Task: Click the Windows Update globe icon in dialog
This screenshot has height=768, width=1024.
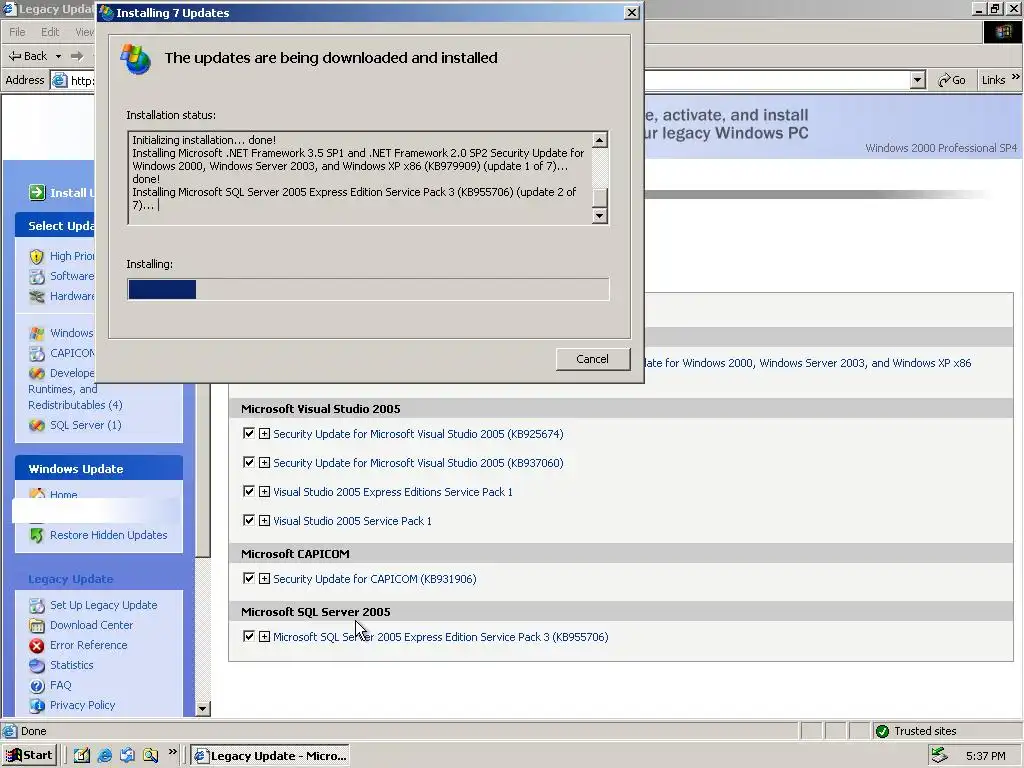Action: [136, 59]
